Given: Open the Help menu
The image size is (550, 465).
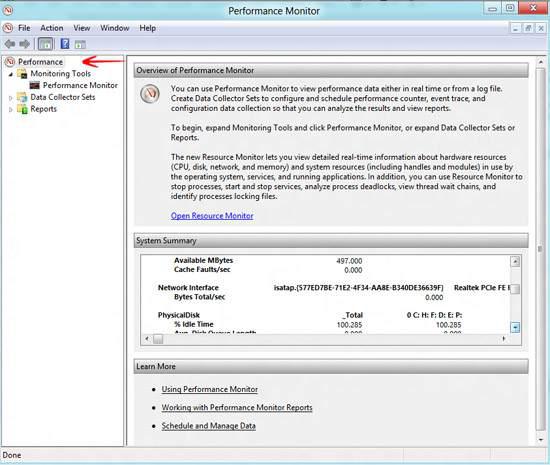Looking at the screenshot, I should point(148,28).
